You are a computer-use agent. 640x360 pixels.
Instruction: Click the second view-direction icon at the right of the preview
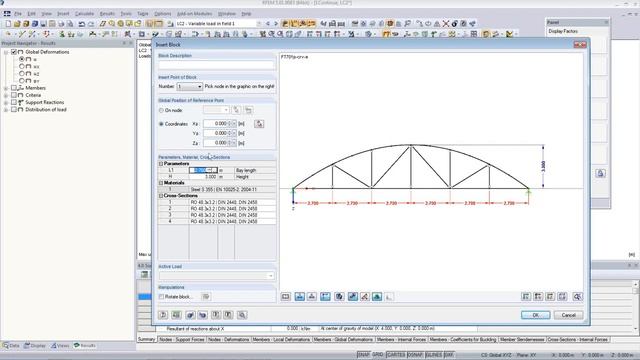pos(538,297)
